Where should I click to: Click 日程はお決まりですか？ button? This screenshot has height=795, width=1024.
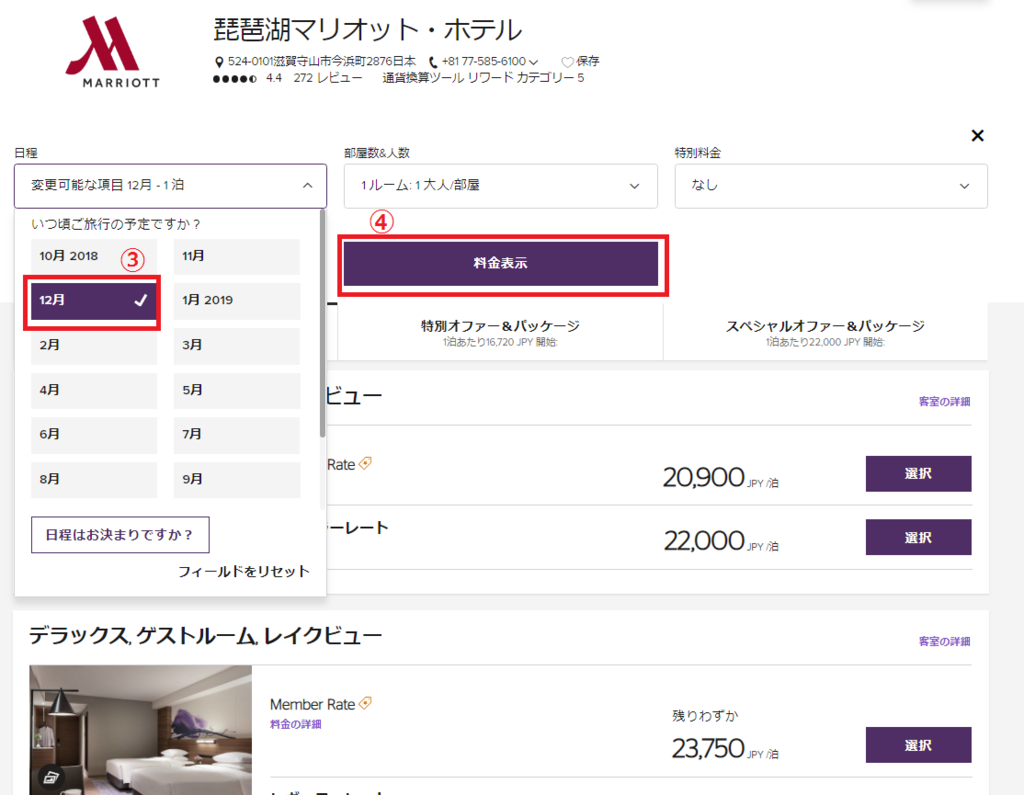click(x=120, y=535)
